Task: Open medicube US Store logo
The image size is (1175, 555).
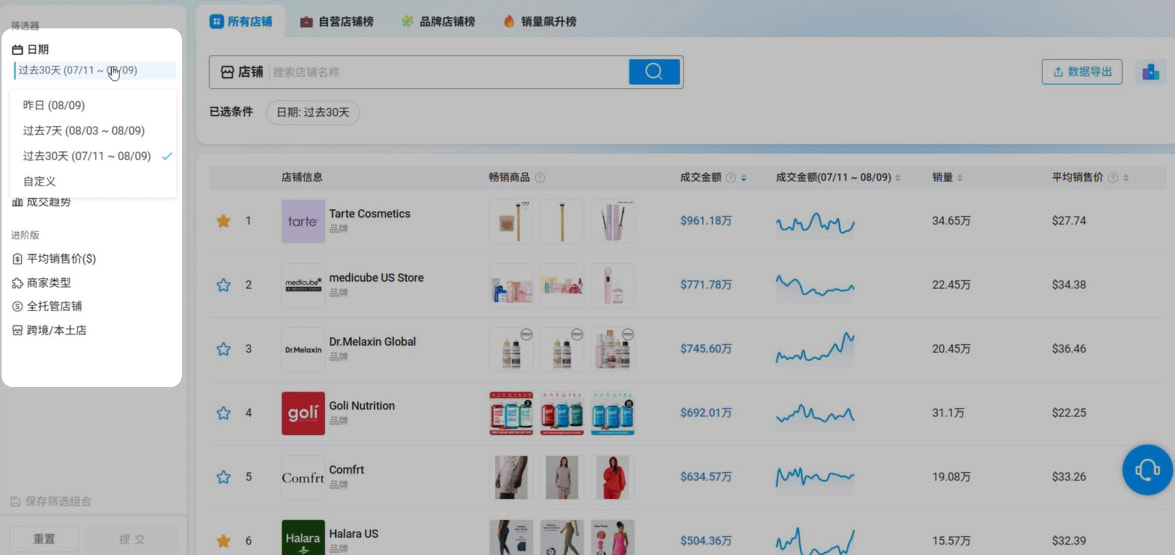Action: point(303,285)
